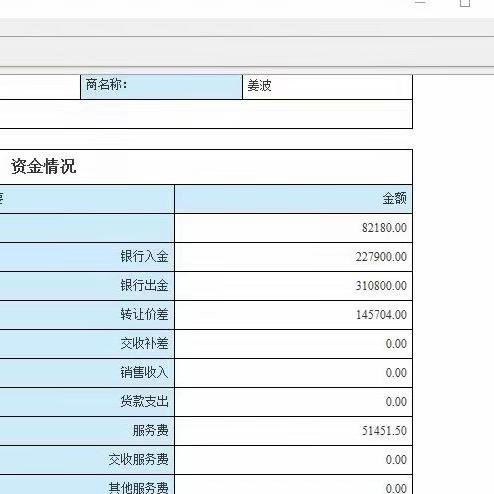
Task: Select the amount 82180.00
Action: [384, 228]
